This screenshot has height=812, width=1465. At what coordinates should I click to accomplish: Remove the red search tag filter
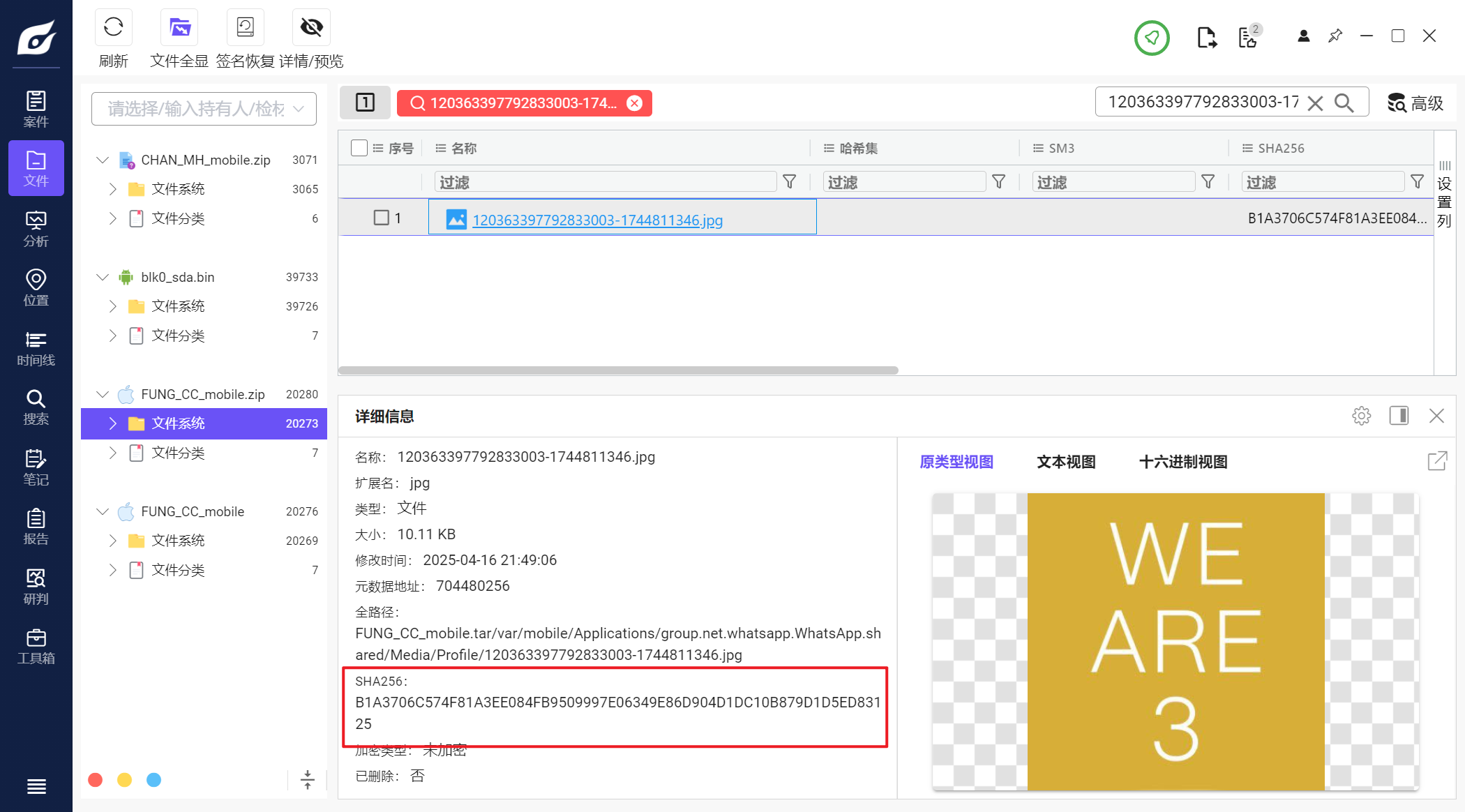coord(634,103)
